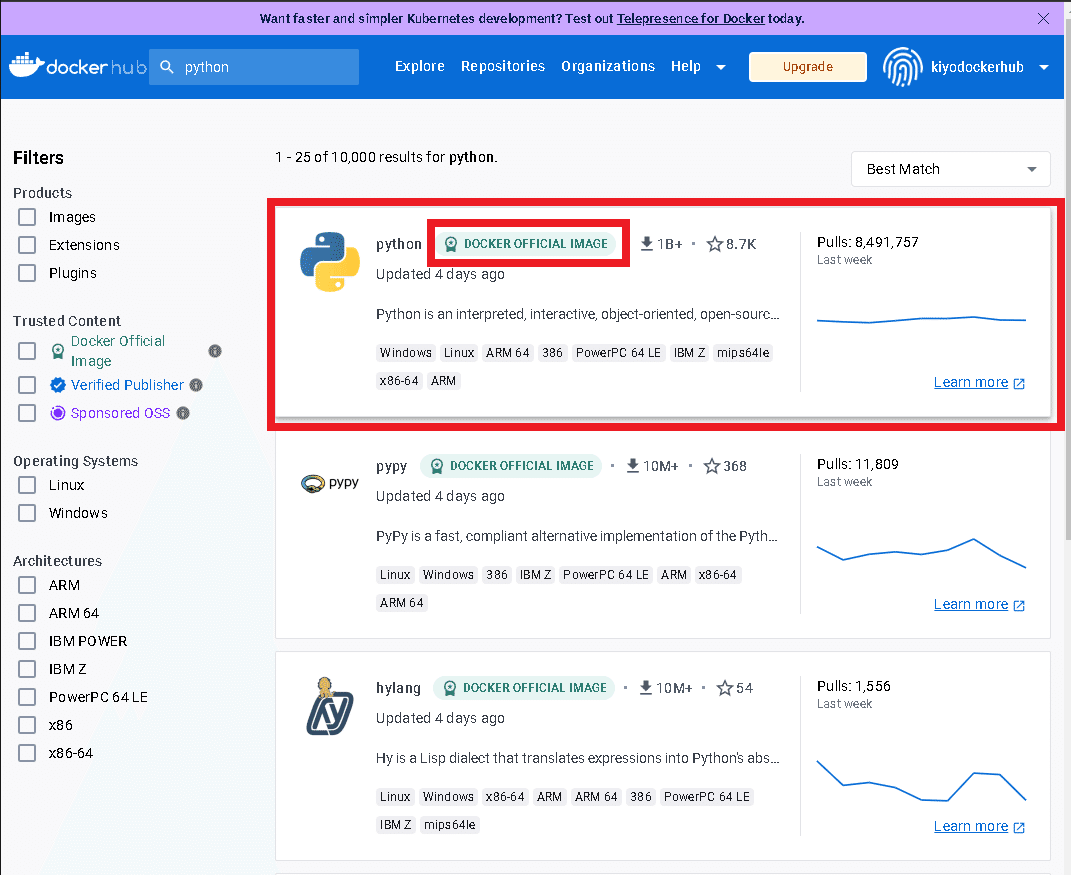Select the hylang star rating icon
1071x875 pixels.
coord(725,688)
